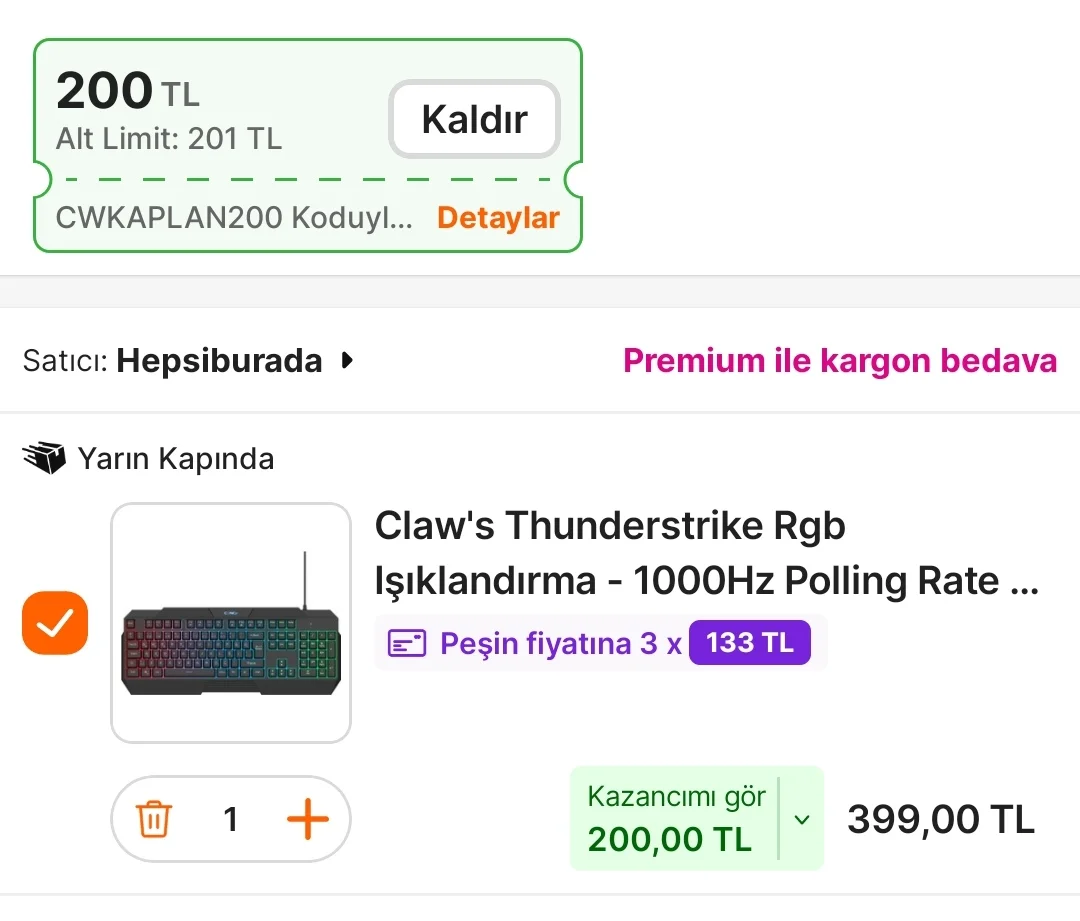Image resolution: width=1080 pixels, height=921 pixels.
Task: Tap the CWKAPLAN200 coupon code text
Action: (x=234, y=218)
